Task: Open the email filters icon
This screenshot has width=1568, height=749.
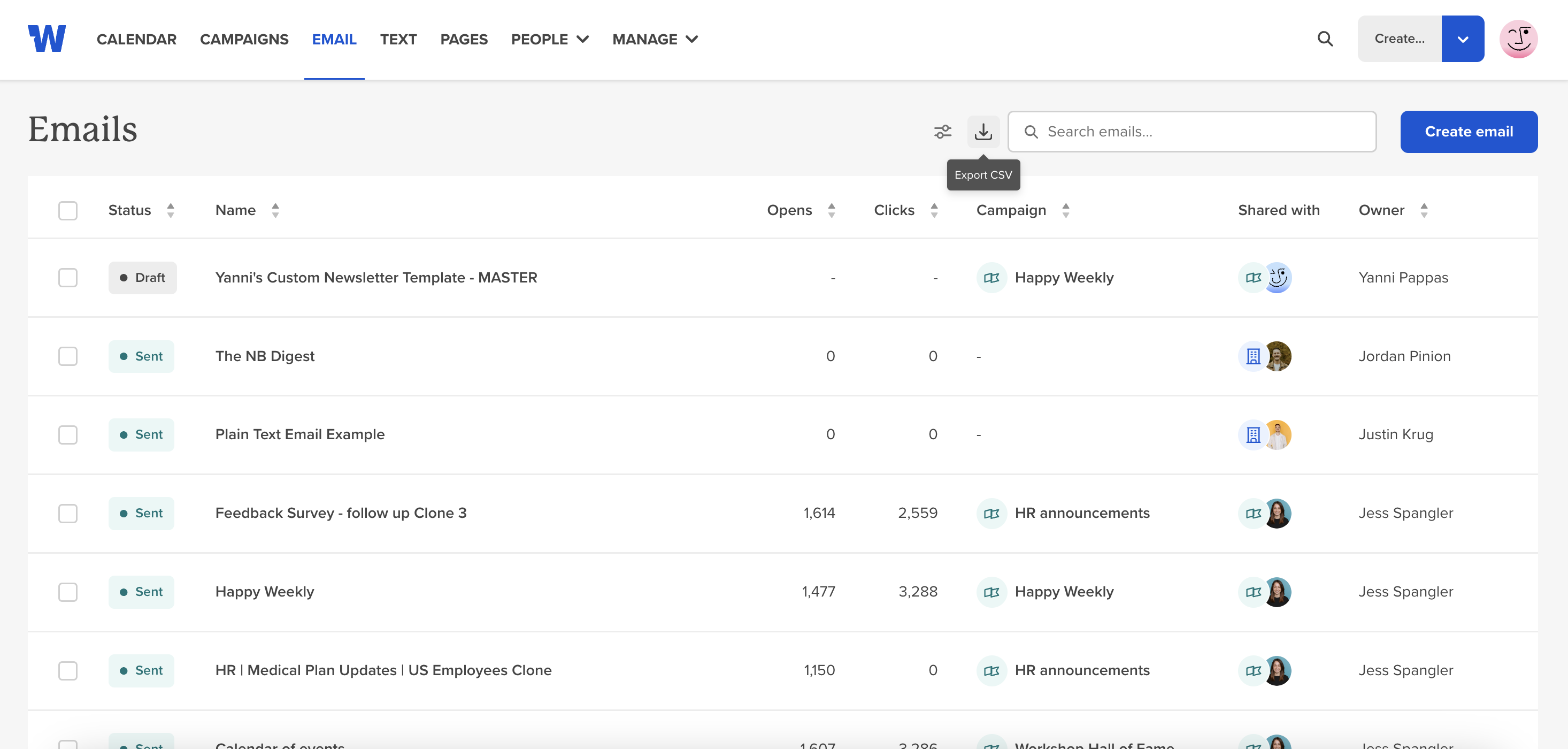Action: coord(942,132)
